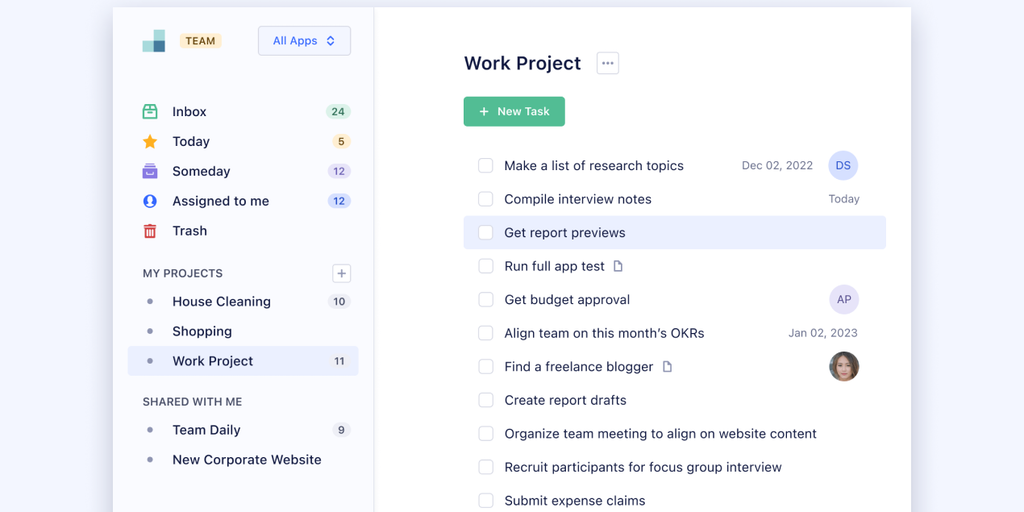Open the All Apps dropdown
The image size is (1024, 512).
(304, 41)
